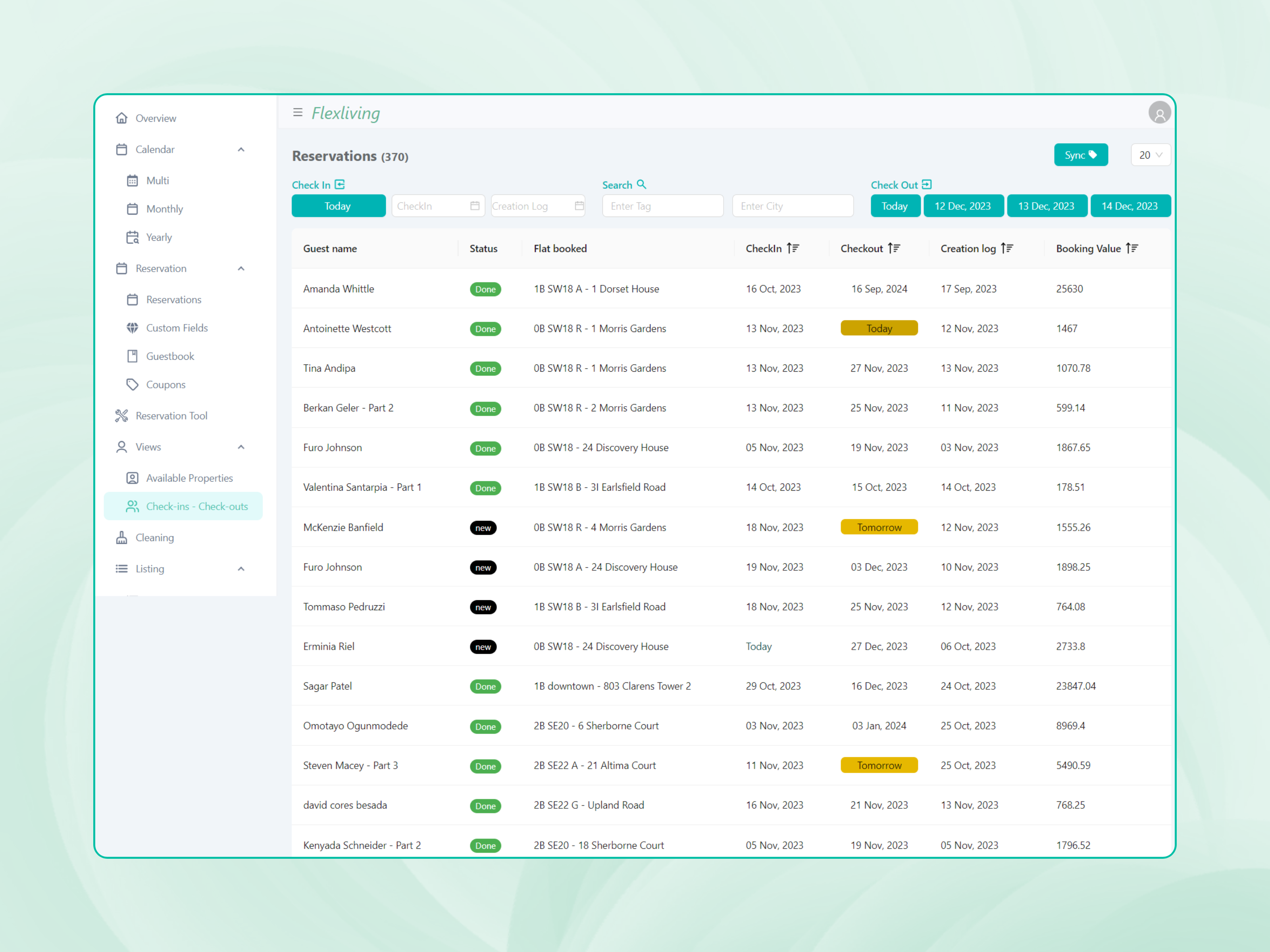Image resolution: width=1270 pixels, height=952 pixels.
Task: Click the hamburger menu icon
Action: tap(297, 113)
